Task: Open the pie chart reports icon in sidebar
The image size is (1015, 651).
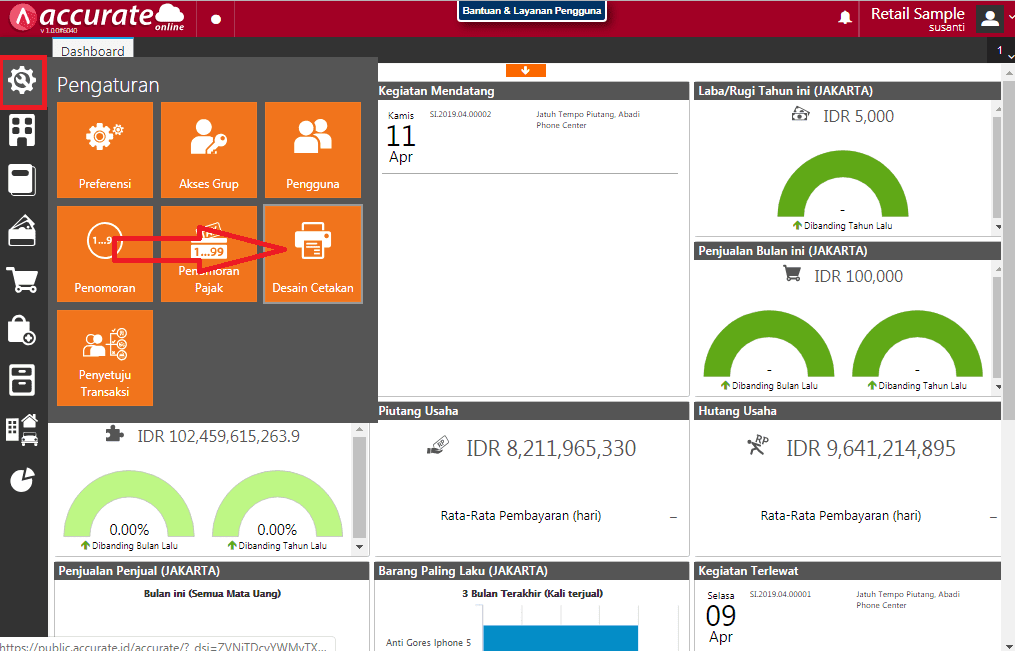Action: coord(22,480)
